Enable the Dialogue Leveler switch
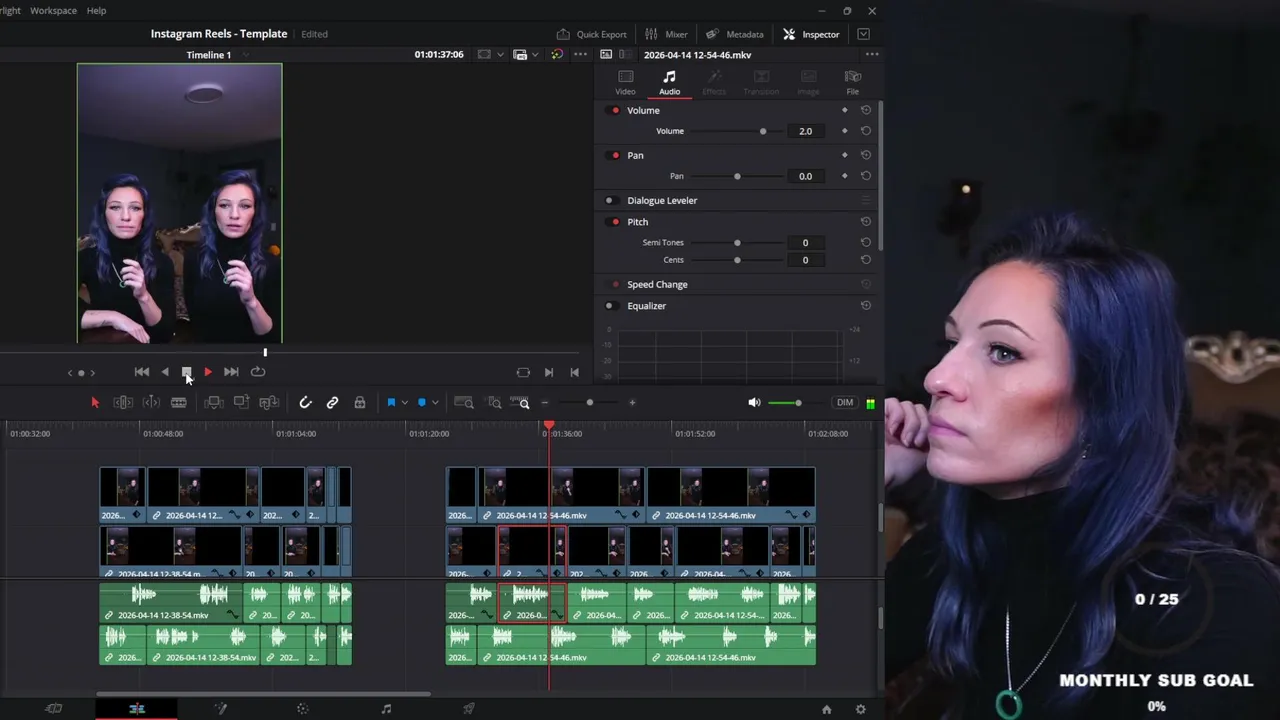 tap(612, 200)
